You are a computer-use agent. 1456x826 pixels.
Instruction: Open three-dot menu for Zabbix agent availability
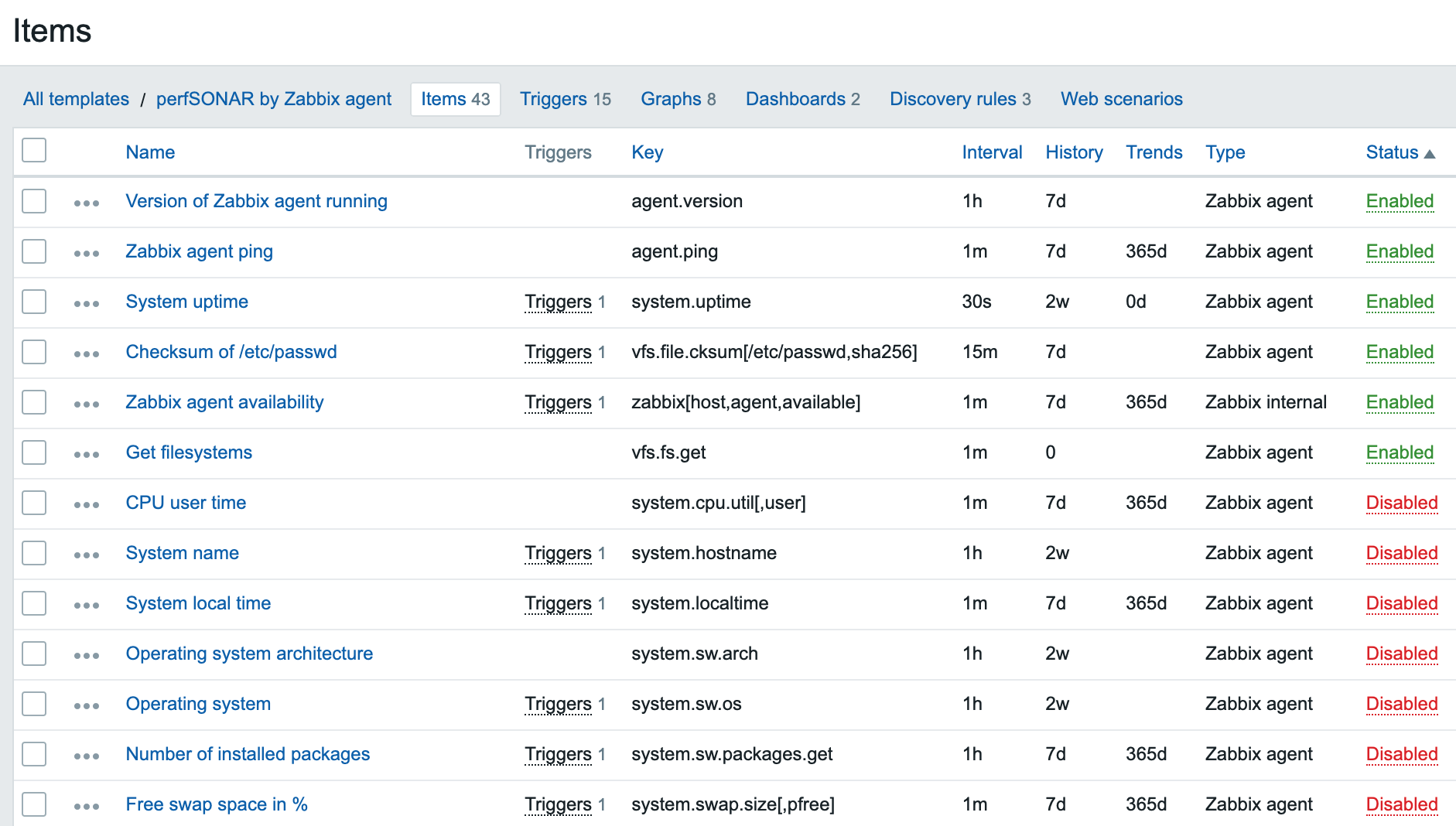tap(87, 404)
